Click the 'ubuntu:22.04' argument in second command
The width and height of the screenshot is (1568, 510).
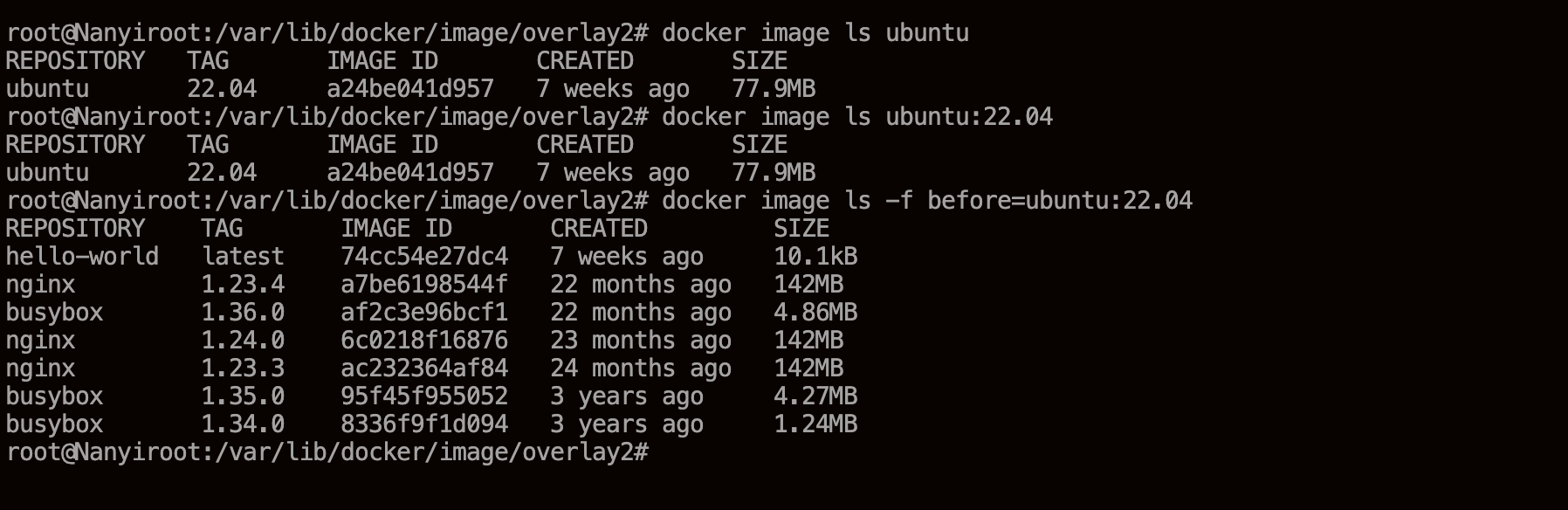point(969,117)
